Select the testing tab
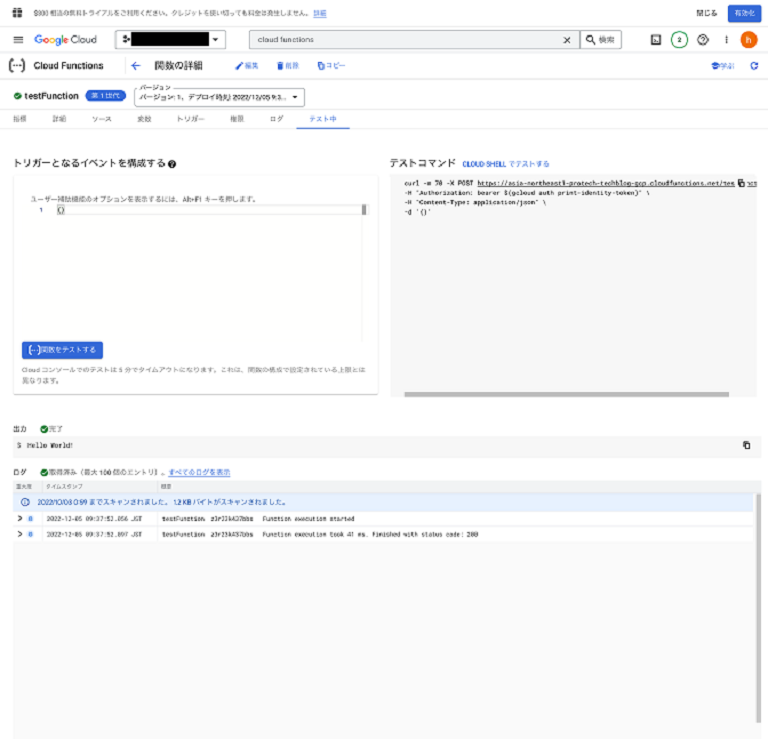The image size is (768, 739). pos(323,119)
